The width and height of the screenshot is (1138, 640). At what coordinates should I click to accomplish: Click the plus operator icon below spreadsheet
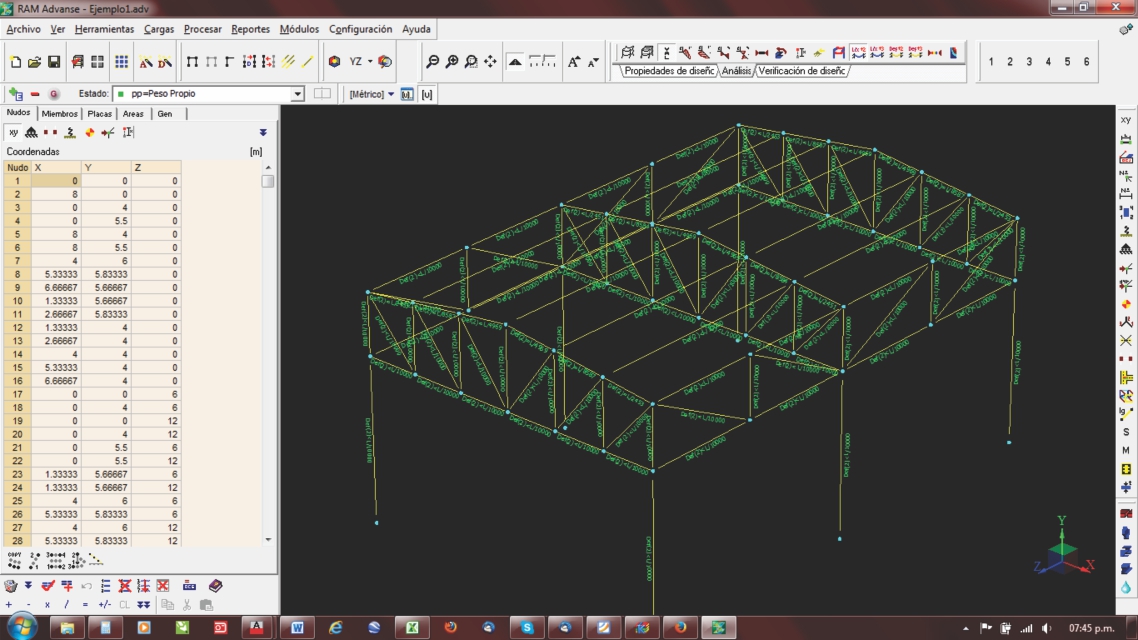[9, 605]
